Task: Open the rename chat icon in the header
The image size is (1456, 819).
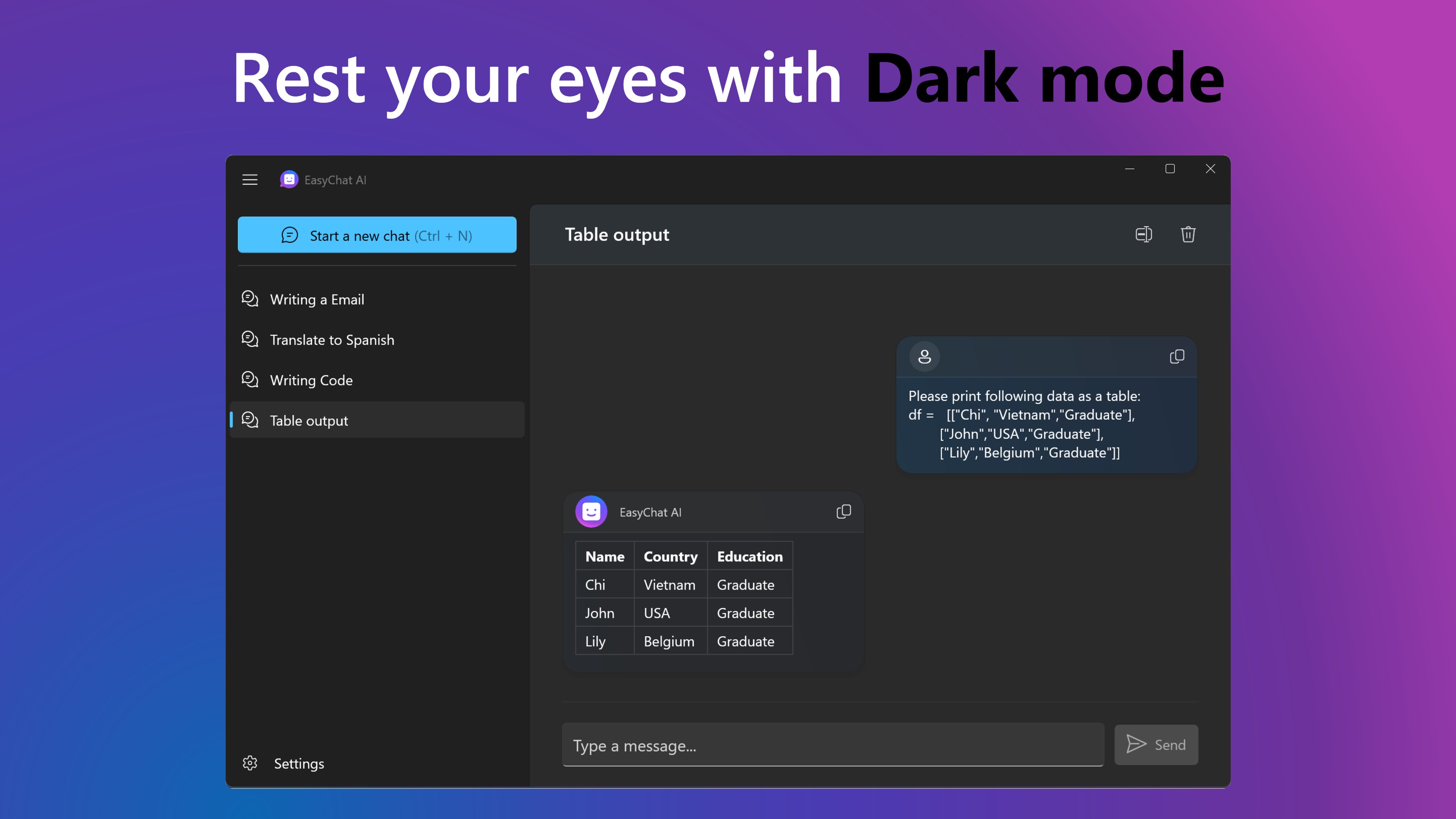Action: tap(1144, 235)
